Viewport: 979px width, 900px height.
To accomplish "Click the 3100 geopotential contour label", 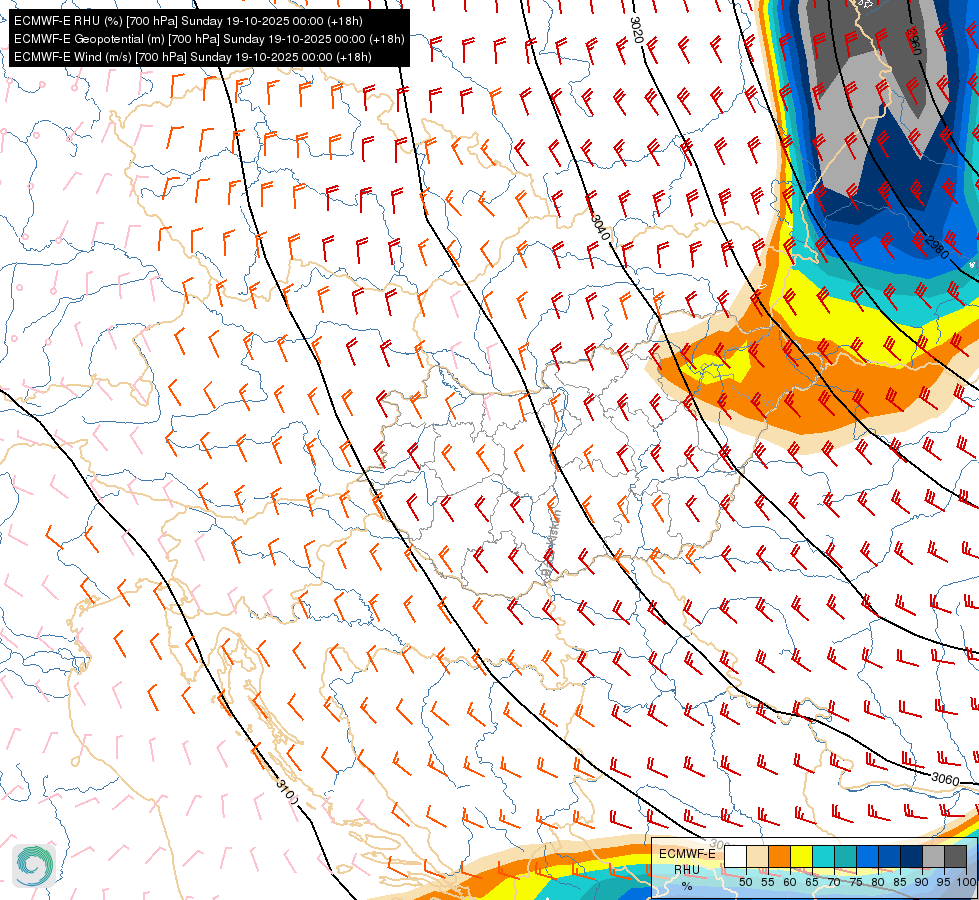I will pyautogui.click(x=287, y=790).
